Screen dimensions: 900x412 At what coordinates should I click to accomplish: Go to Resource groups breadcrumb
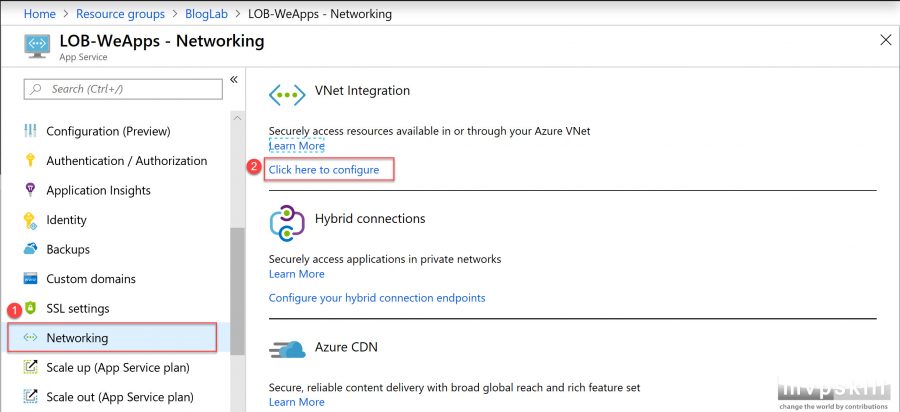(120, 14)
